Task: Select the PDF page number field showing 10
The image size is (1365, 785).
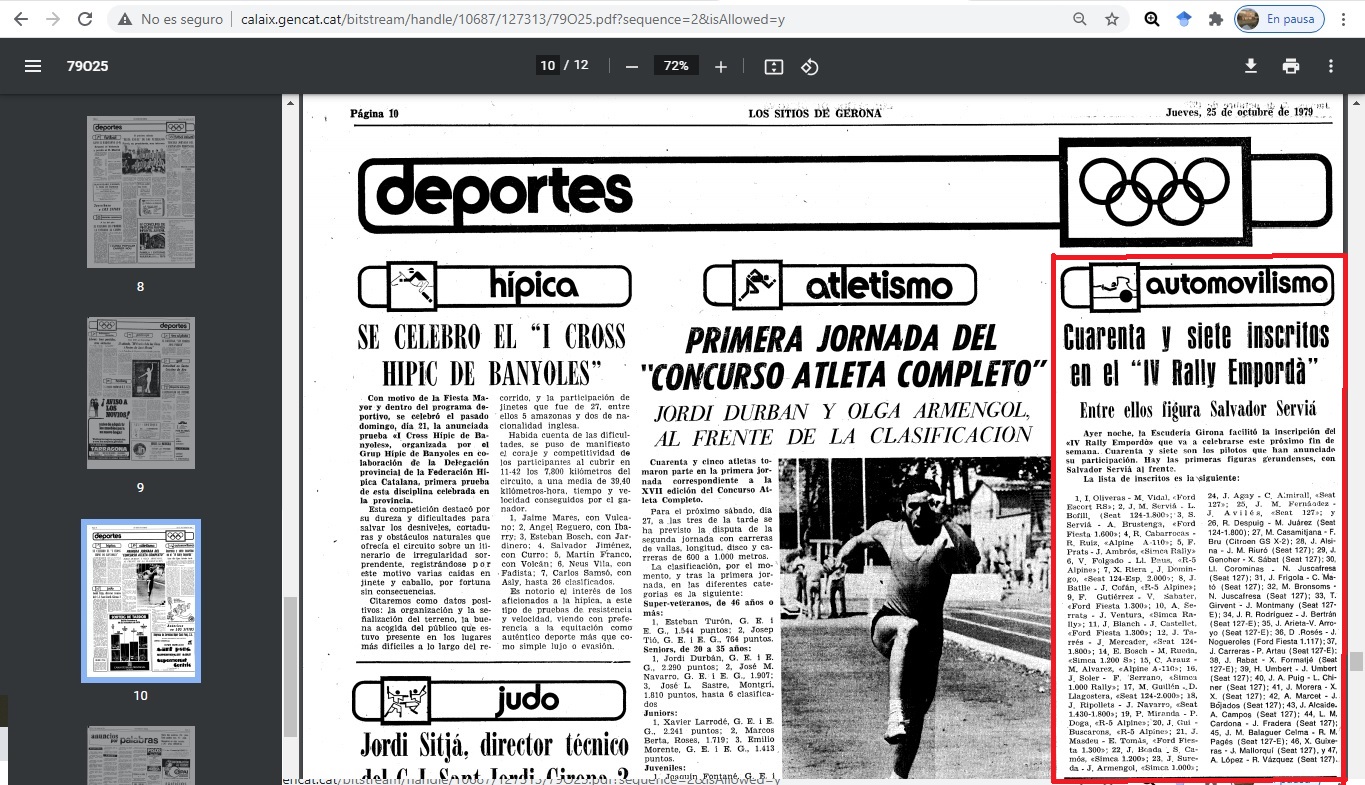Action: [x=547, y=66]
